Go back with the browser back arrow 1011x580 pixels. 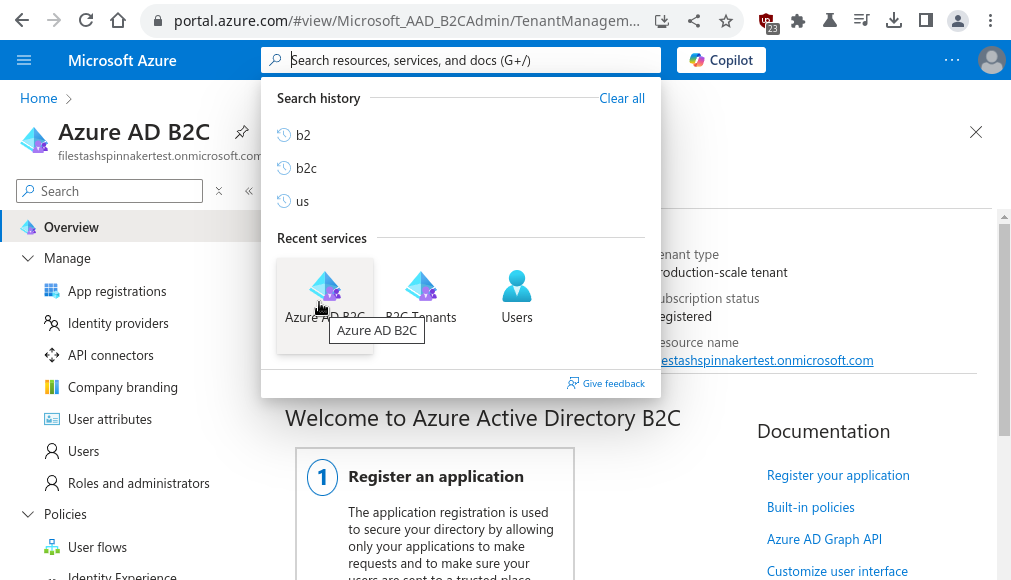(22, 21)
